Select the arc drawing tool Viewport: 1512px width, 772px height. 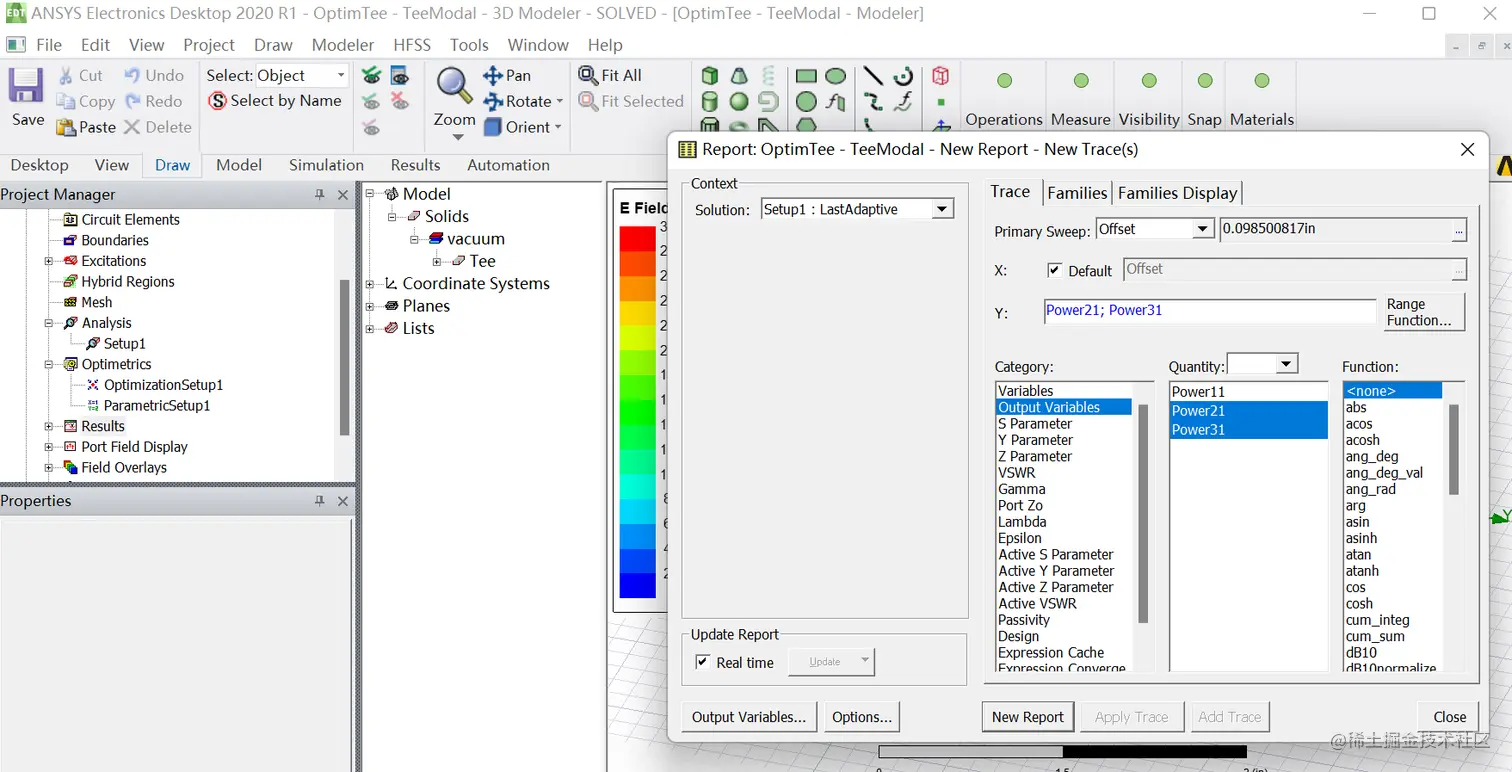(x=904, y=76)
